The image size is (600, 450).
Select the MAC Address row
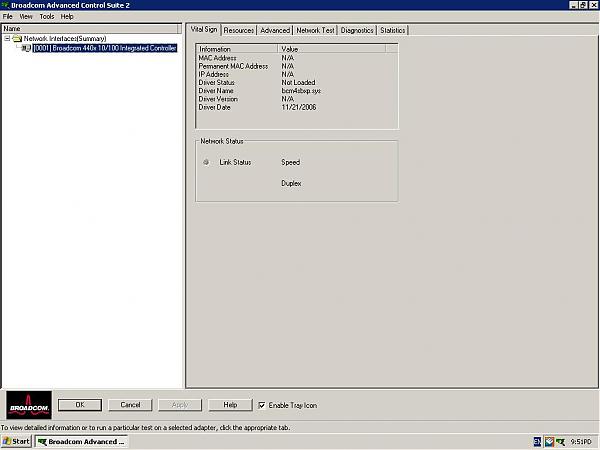pyautogui.click(x=297, y=58)
